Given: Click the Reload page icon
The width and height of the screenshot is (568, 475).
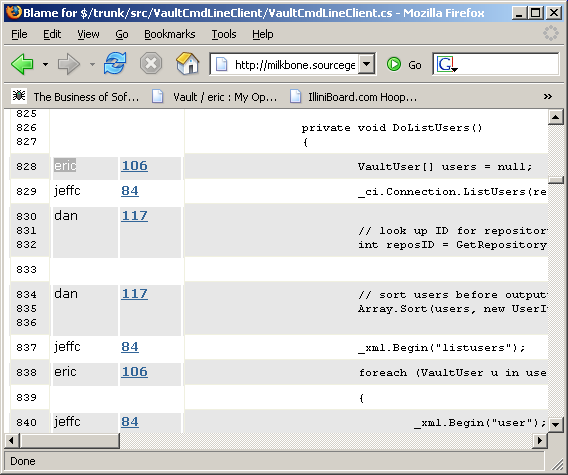Looking at the screenshot, I should click(115, 63).
